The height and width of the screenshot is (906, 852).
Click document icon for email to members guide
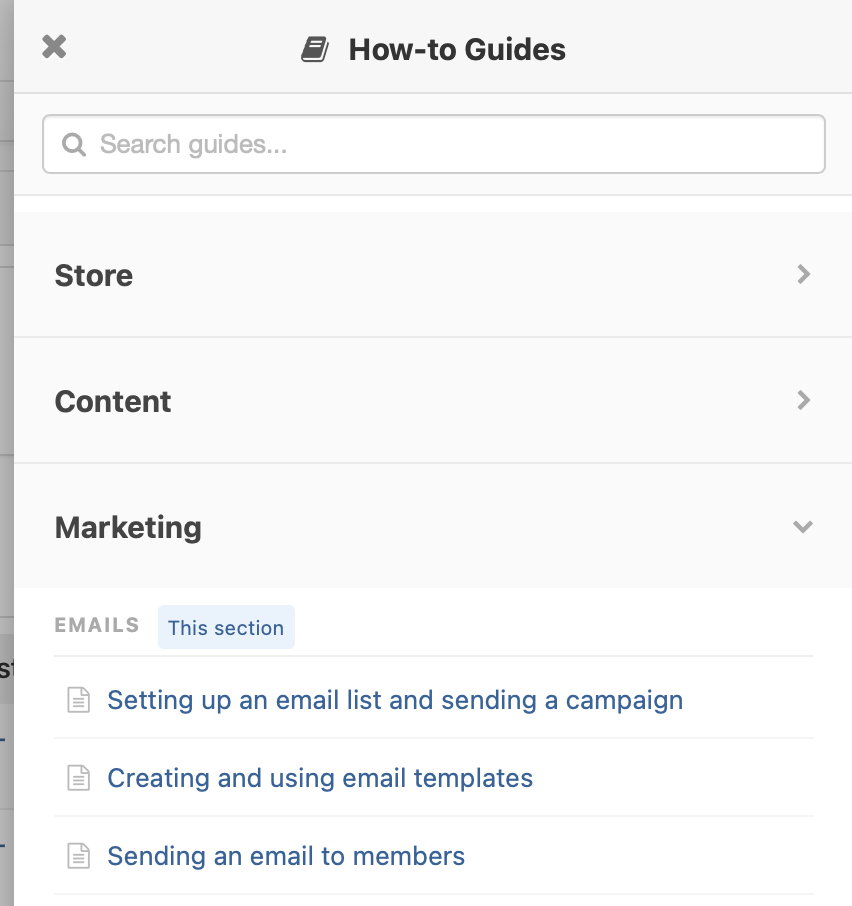pyautogui.click(x=78, y=856)
